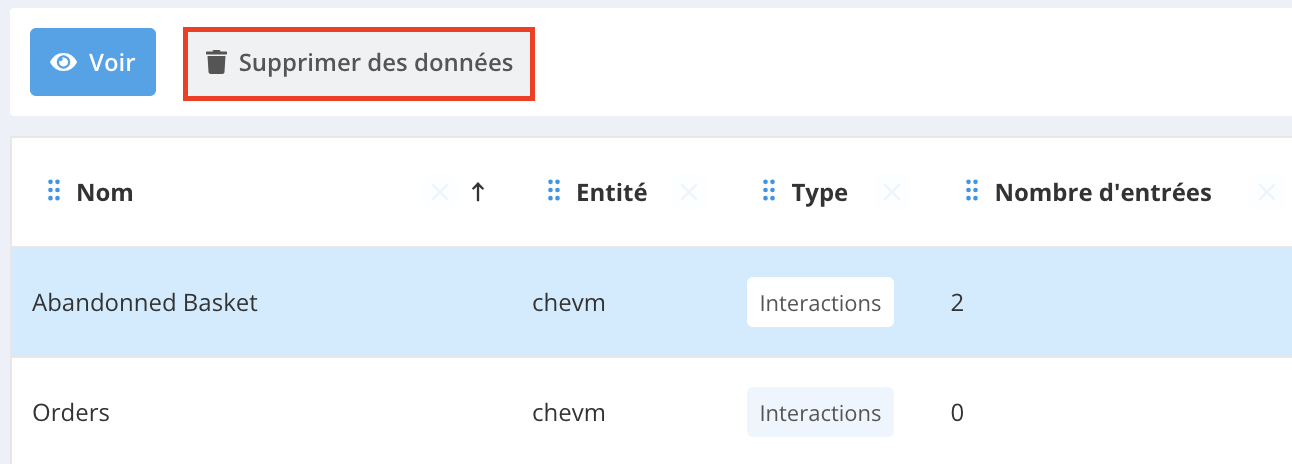Remove the Nom column with its X icon
This screenshot has width=1292, height=464.
tap(439, 192)
